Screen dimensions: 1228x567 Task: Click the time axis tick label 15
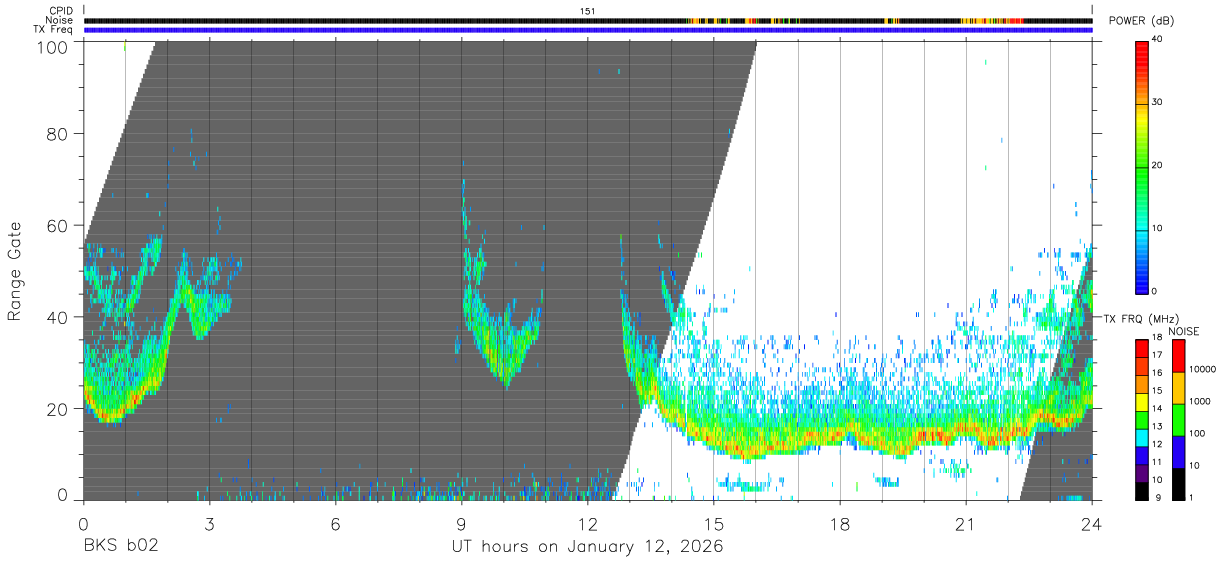click(x=714, y=524)
